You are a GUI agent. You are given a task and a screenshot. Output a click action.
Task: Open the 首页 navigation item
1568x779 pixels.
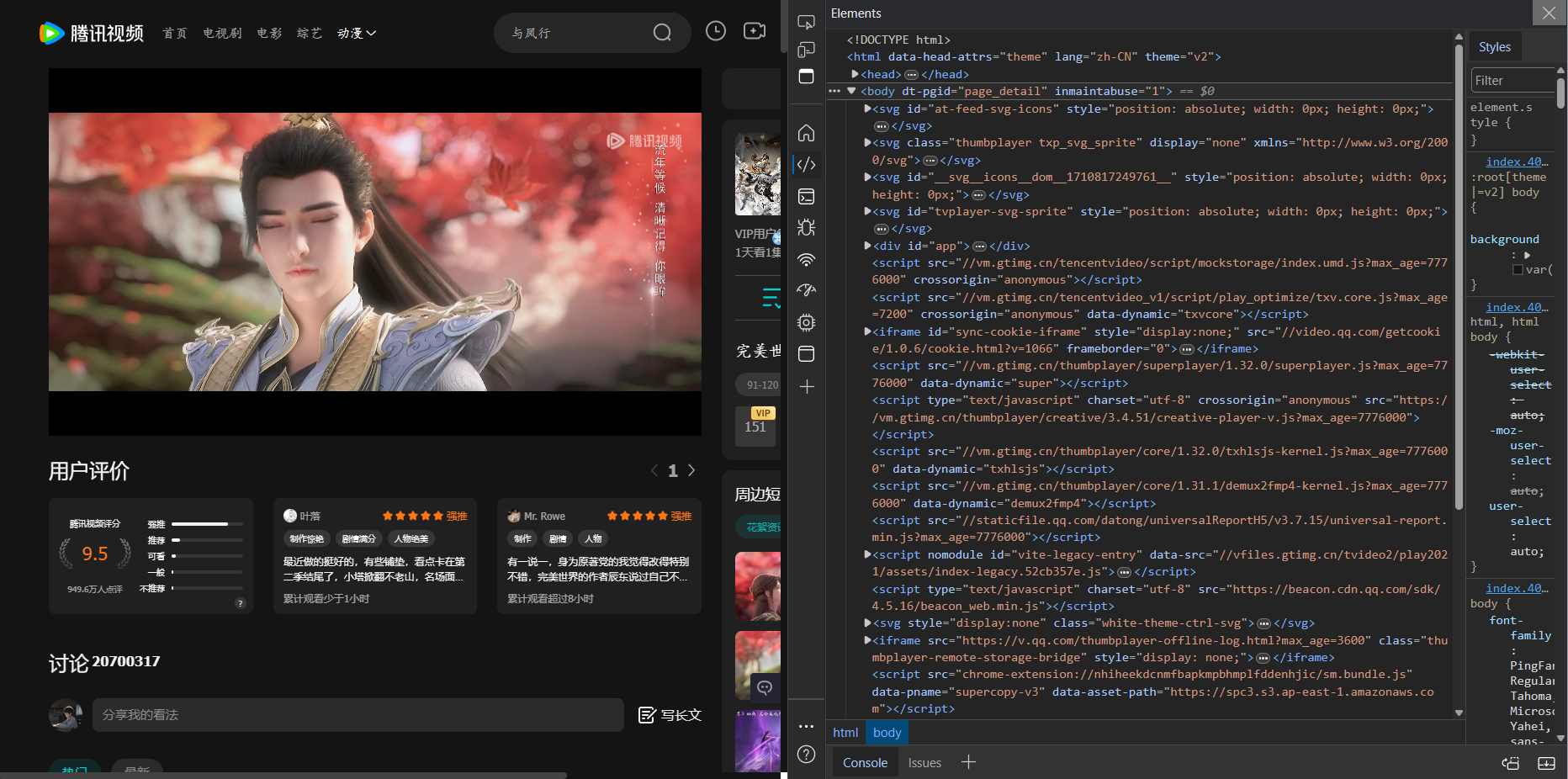(x=175, y=33)
